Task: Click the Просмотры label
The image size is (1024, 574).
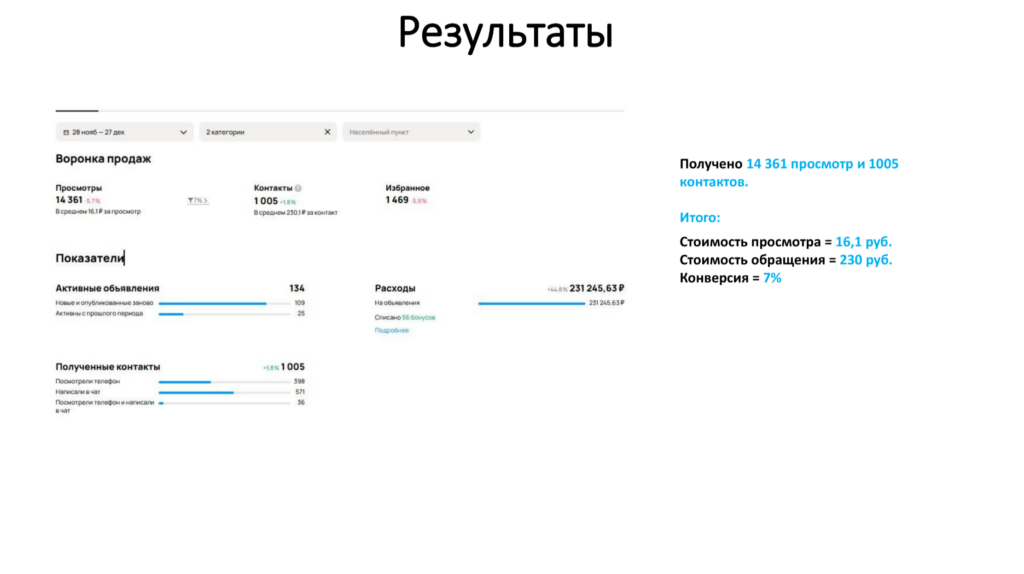Action: click(78, 188)
